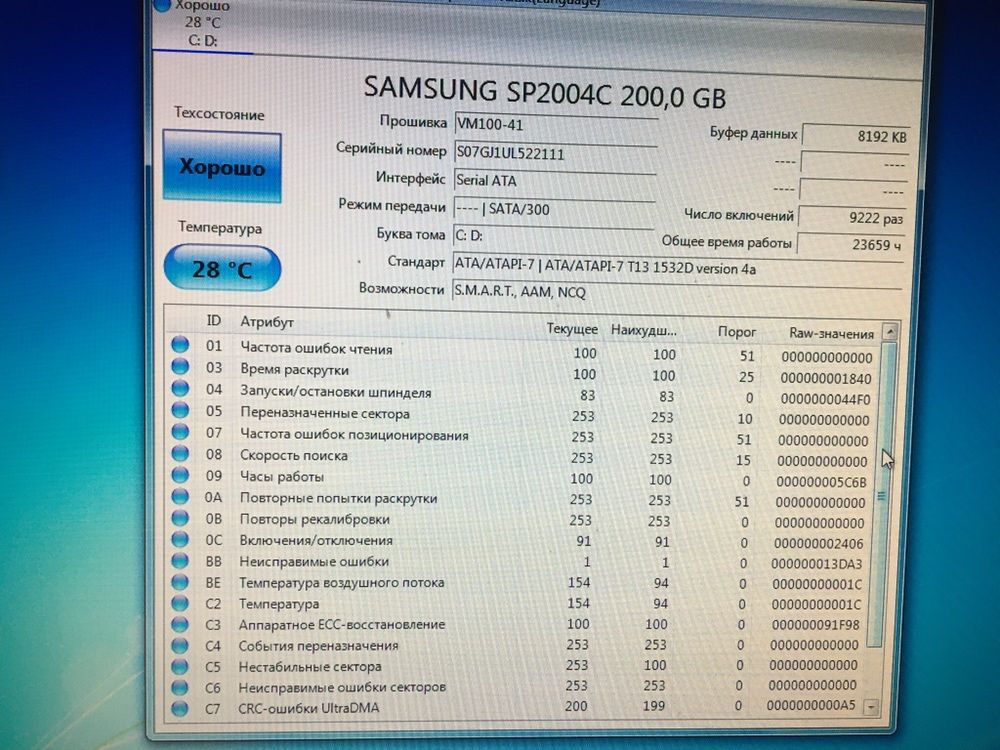Image resolution: width=1000 pixels, height=750 pixels.
Task: Click the ID column header
Action: [x=214, y=320]
